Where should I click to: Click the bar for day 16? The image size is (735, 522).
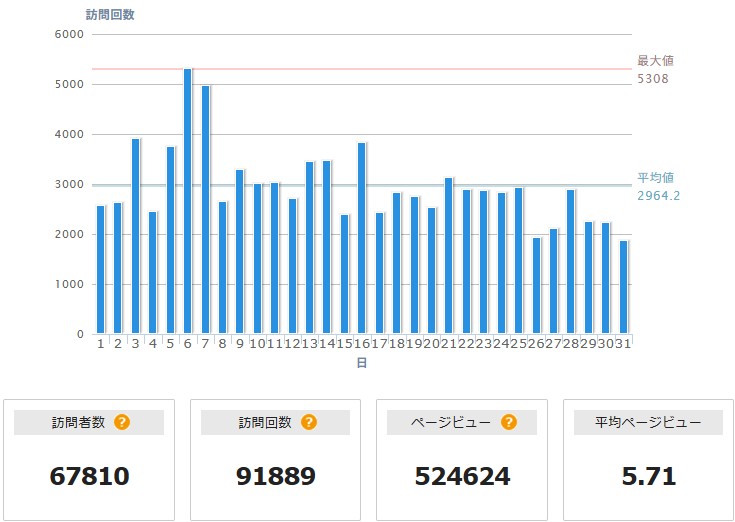click(361, 238)
